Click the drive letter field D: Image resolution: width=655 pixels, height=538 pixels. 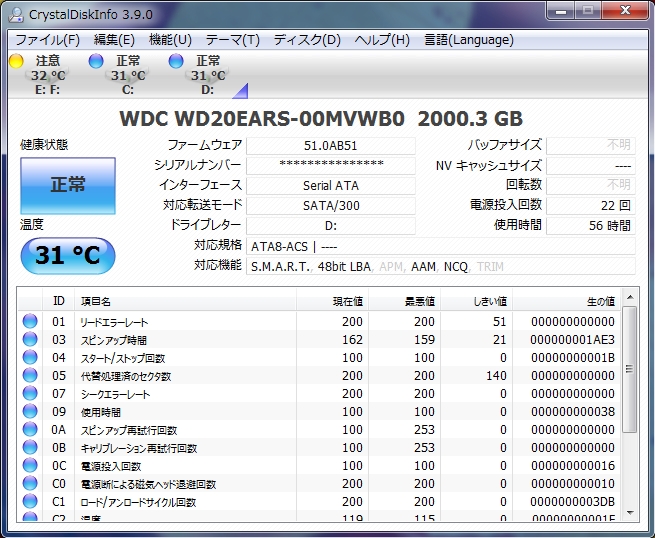(x=331, y=226)
